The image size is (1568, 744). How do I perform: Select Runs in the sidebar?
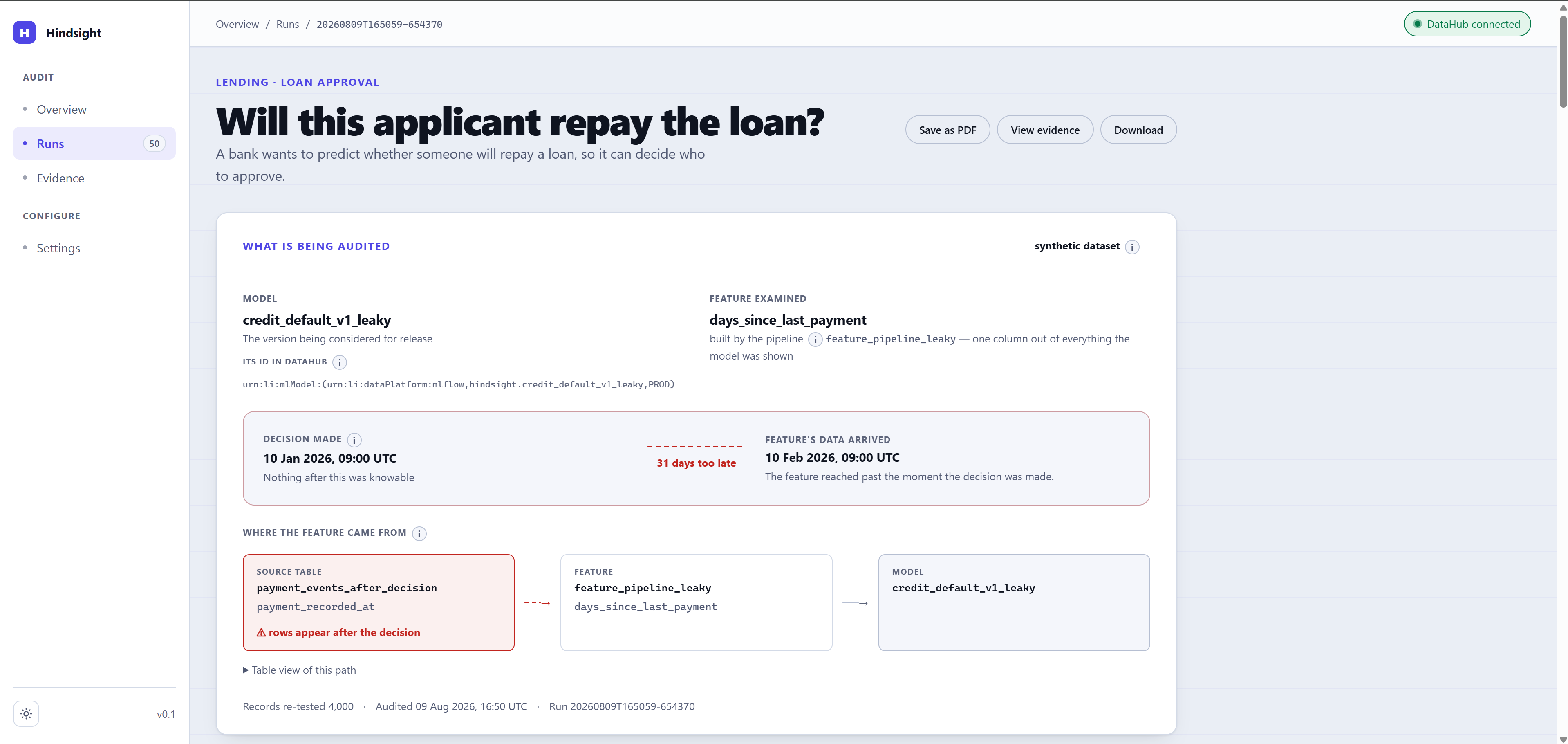pyautogui.click(x=94, y=143)
